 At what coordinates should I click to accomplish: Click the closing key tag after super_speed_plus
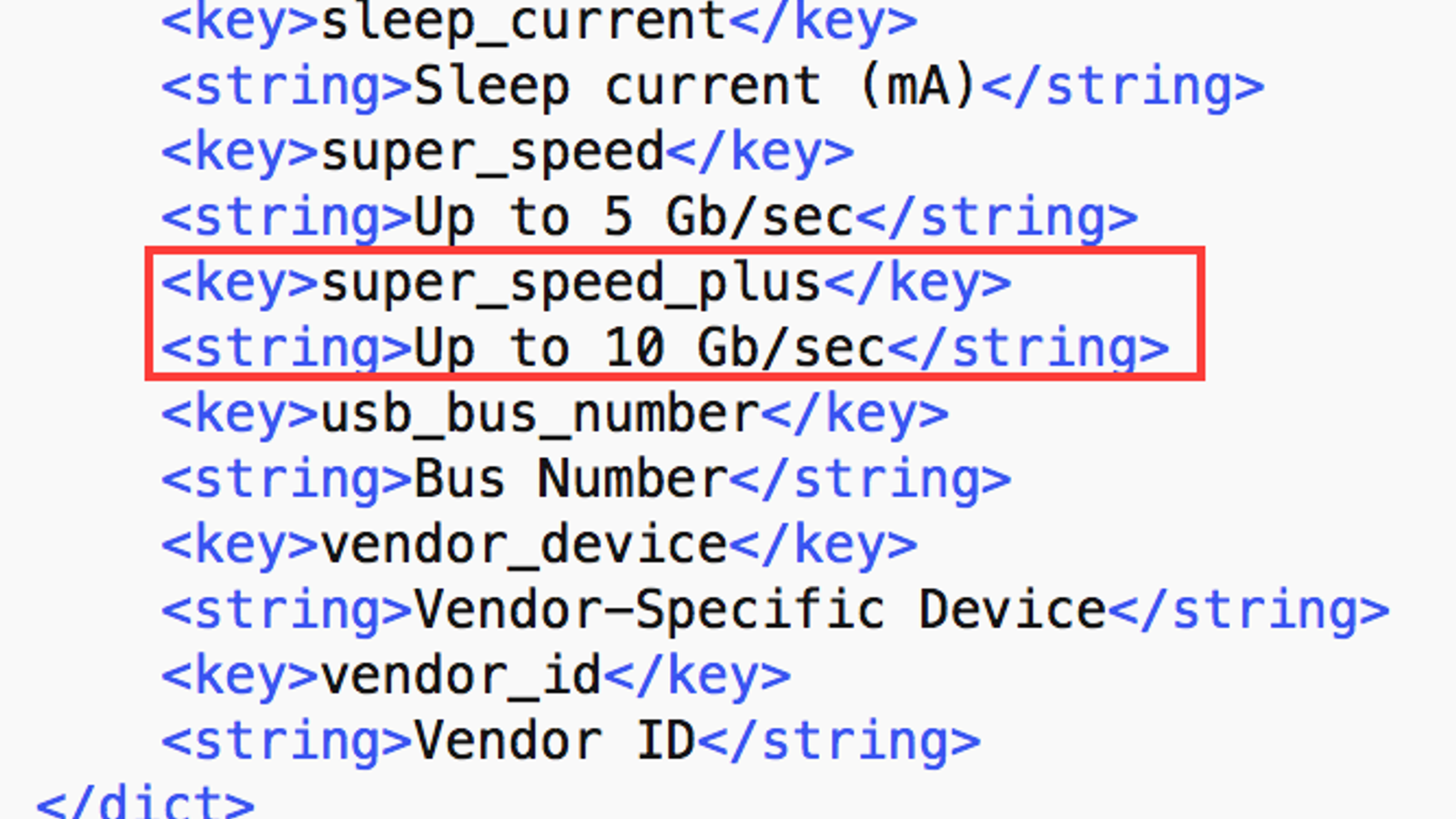pyautogui.click(x=917, y=283)
